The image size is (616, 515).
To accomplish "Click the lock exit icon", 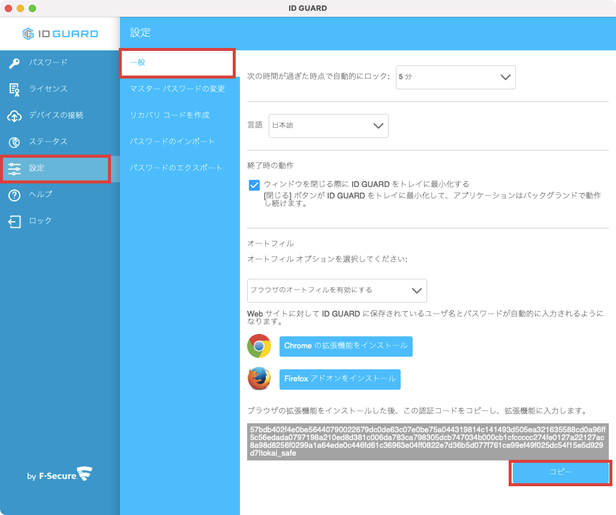I will 15,222.
